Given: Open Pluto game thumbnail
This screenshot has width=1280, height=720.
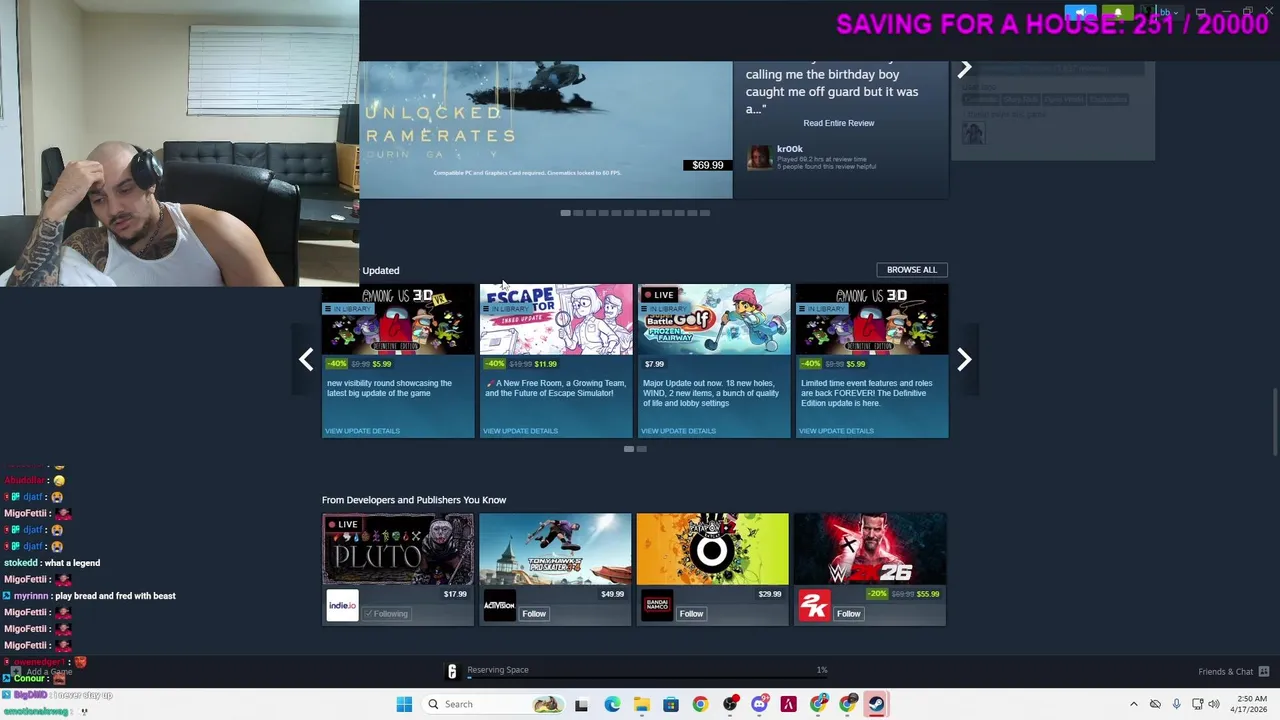Looking at the screenshot, I should point(398,549).
